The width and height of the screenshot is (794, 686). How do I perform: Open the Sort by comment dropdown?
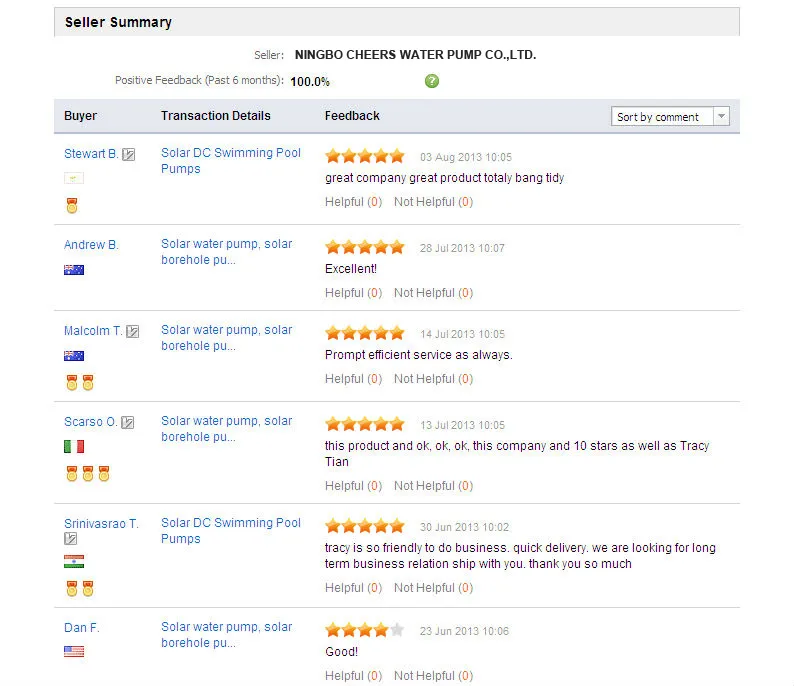(x=670, y=117)
